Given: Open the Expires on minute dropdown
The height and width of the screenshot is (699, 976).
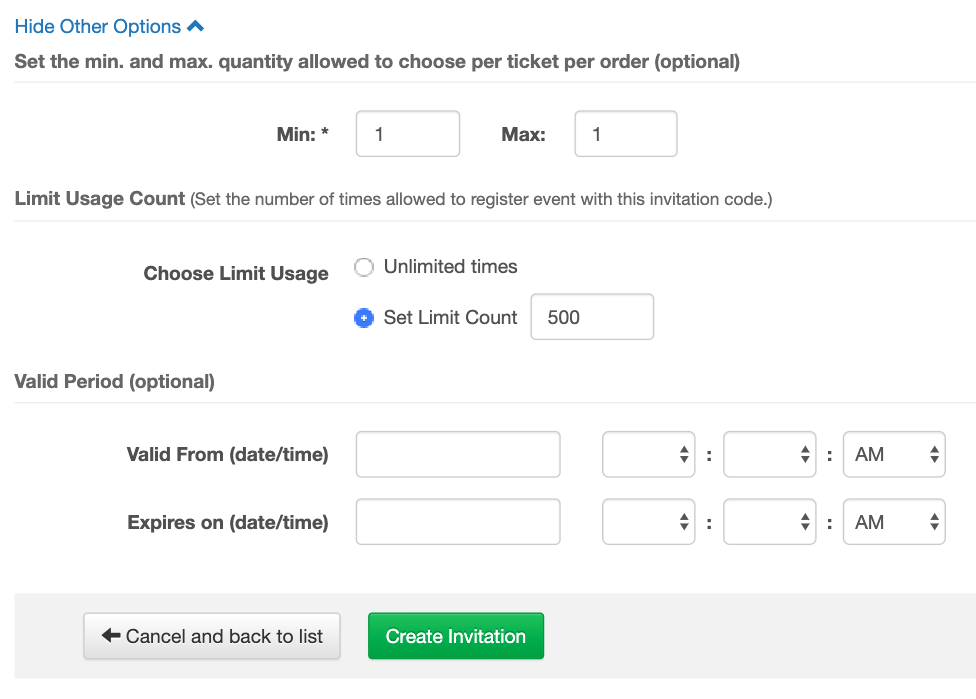Looking at the screenshot, I should (769, 522).
